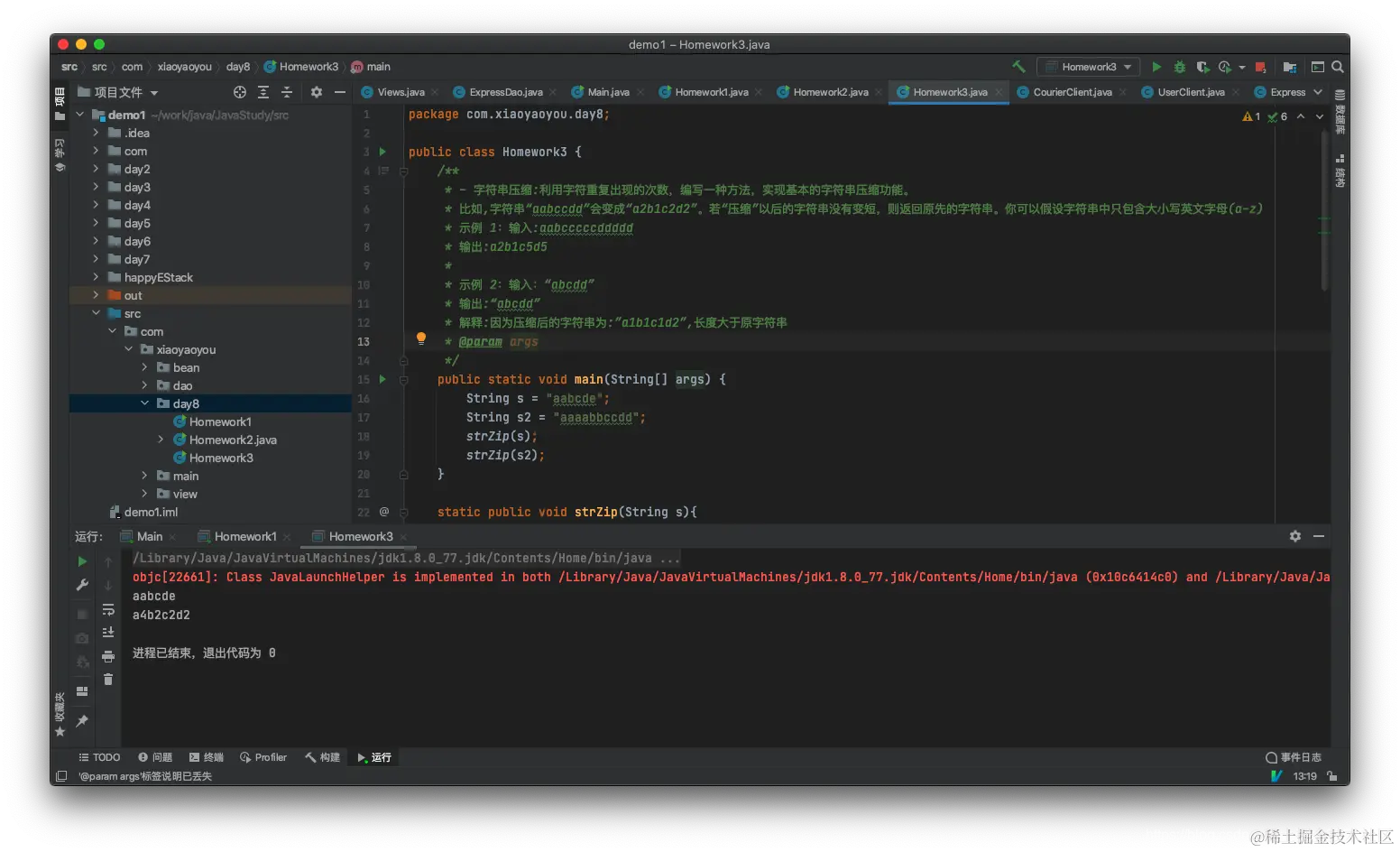Start debugging with the bug icon
The width and height of the screenshot is (1400, 852).
[x=1179, y=67]
